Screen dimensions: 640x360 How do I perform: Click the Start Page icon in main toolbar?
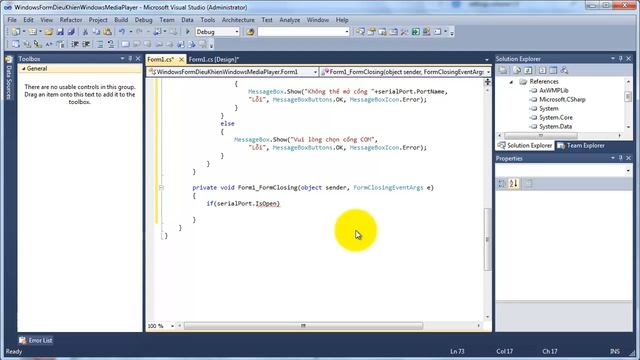(416, 31)
